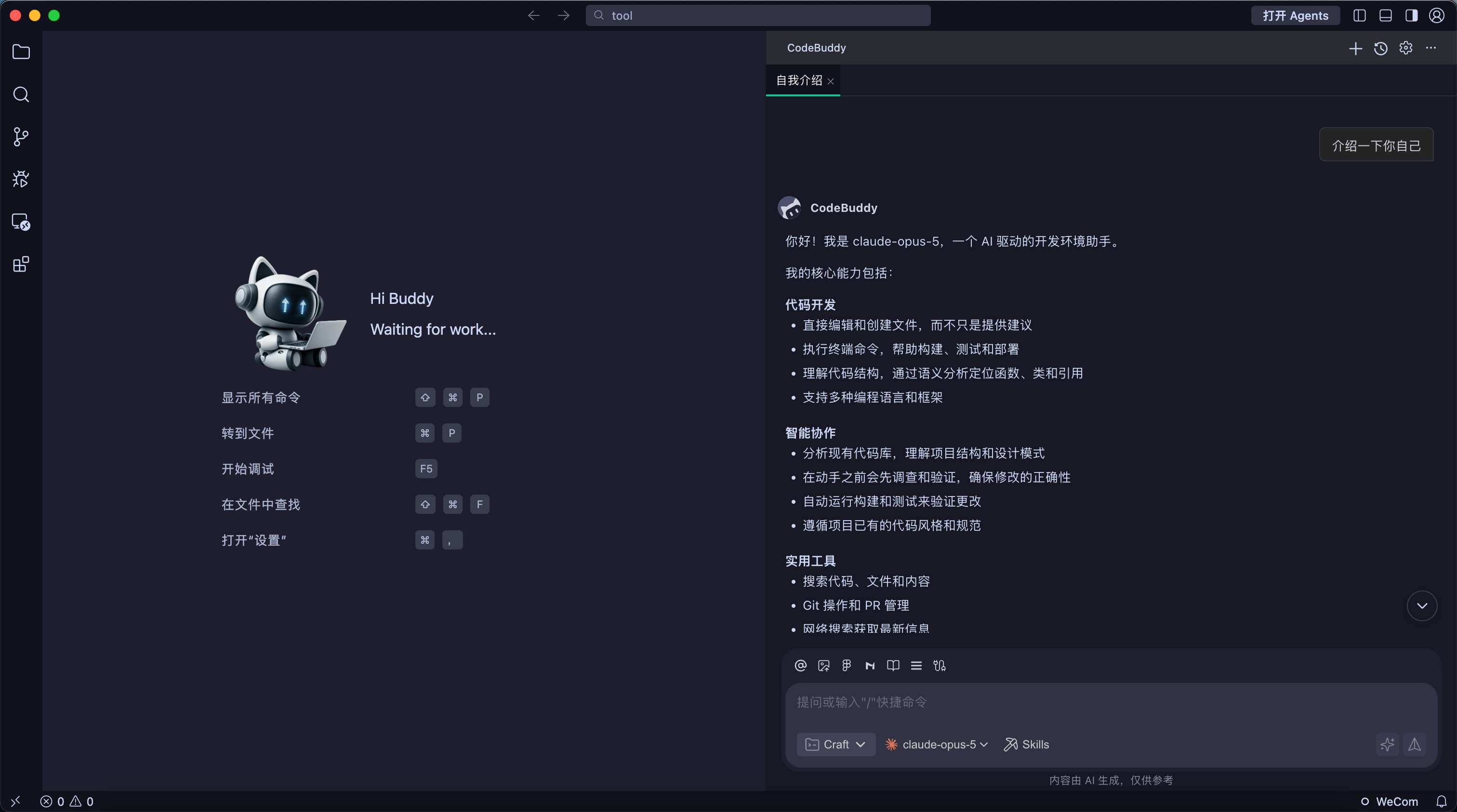Click the user message 介绍一下你自己

(1376, 145)
